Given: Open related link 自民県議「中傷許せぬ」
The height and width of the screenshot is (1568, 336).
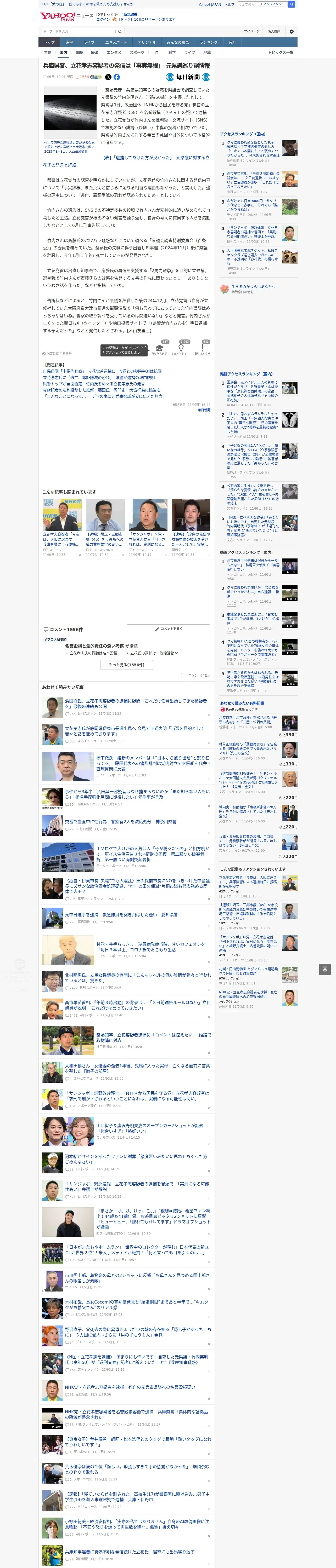Looking at the screenshot, I should click(x=102, y=371).
